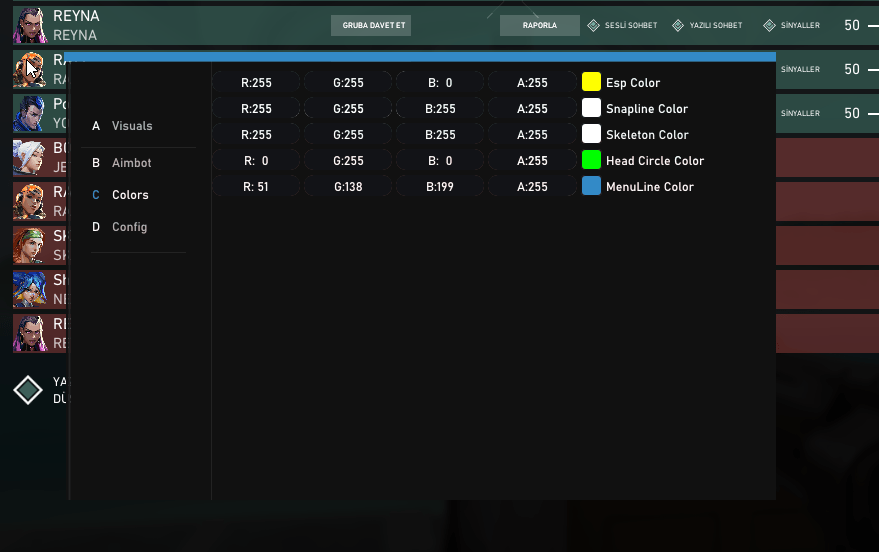This screenshot has height=552, width=879.
Task: Click the Head Circle Color label
Action: pyautogui.click(x=655, y=161)
